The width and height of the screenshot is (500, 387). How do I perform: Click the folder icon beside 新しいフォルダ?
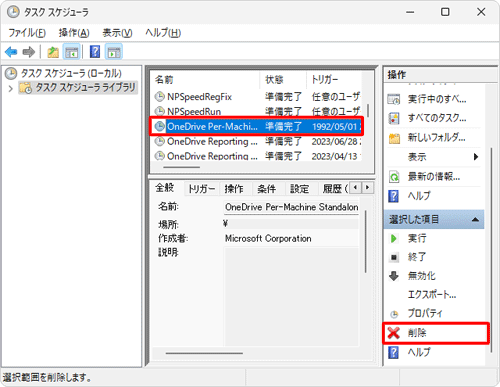pyautogui.click(x=394, y=138)
